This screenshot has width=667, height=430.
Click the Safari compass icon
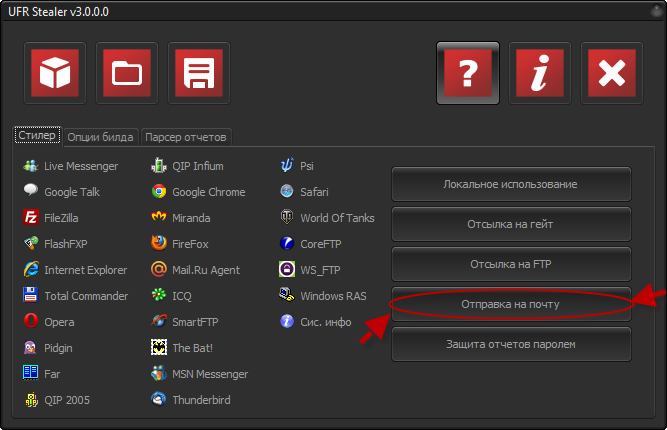[287, 191]
